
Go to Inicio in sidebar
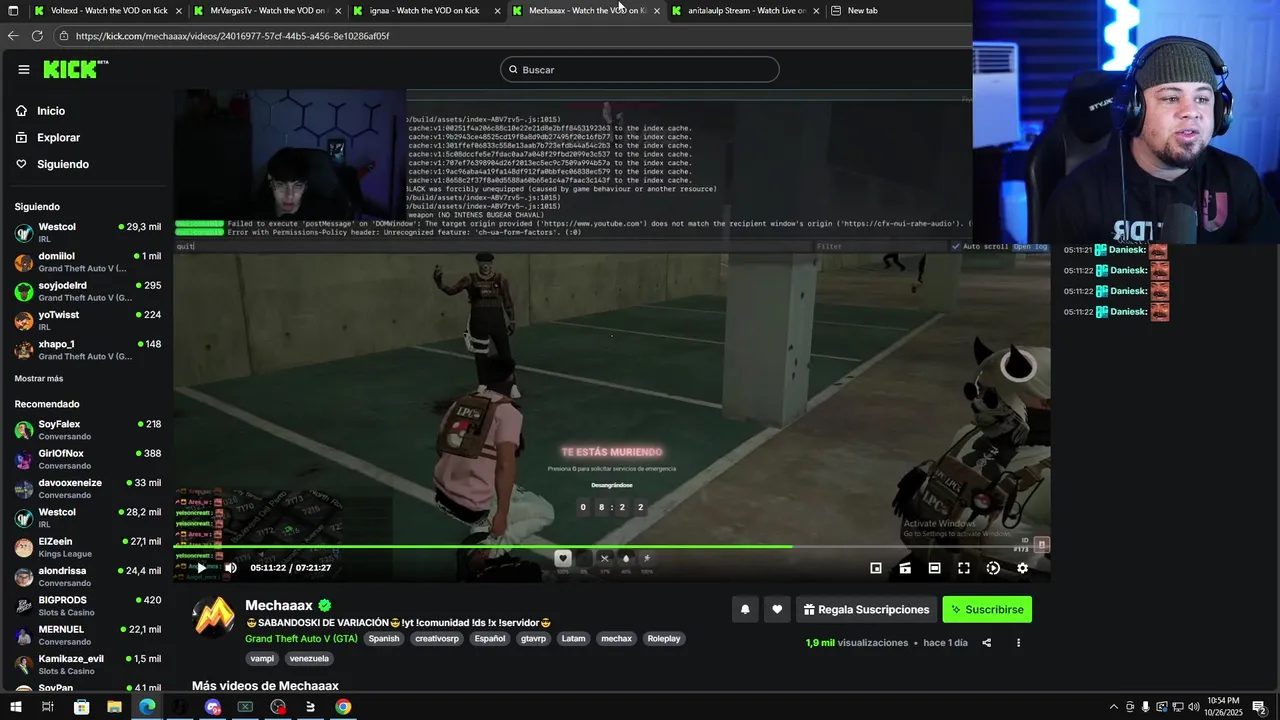(x=51, y=111)
